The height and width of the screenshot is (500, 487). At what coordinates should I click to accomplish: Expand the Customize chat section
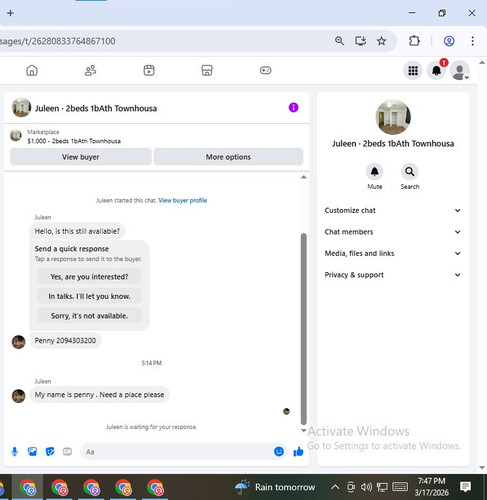click(x=393, y=210)
